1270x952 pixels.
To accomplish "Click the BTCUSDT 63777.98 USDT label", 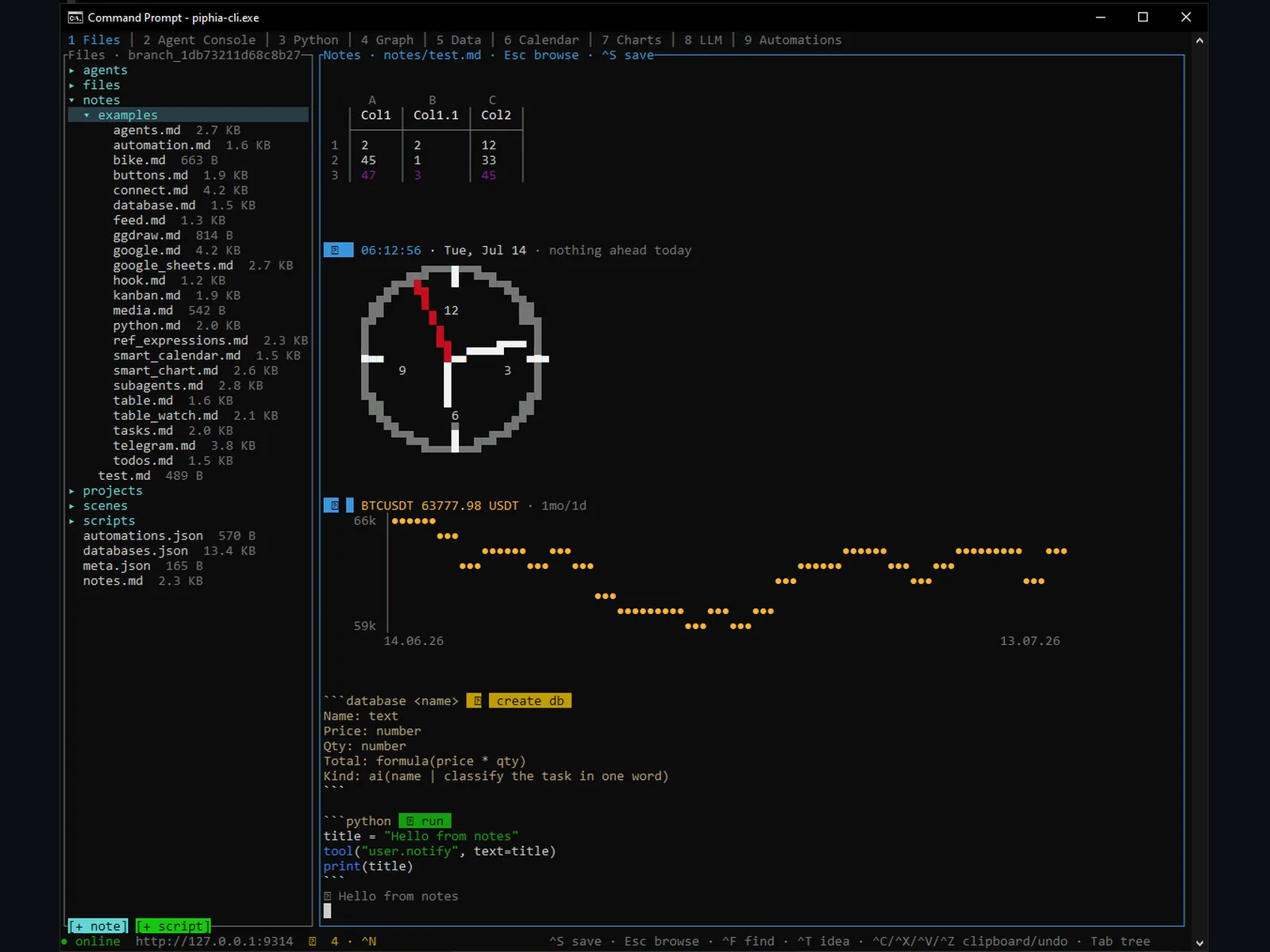I will pos(440,506).
